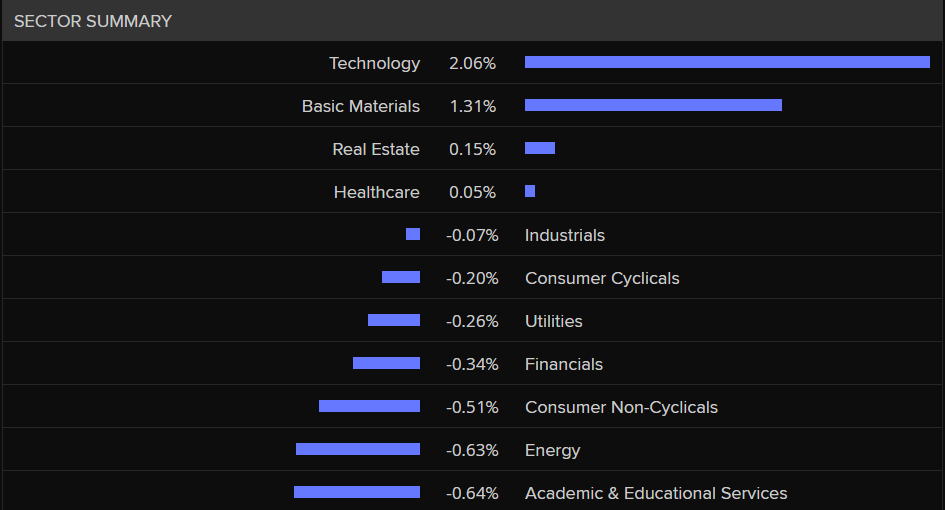Open the Consumer Cyclicals sector
The width and height of the screenshot is (945, 510).
[601, 278]
